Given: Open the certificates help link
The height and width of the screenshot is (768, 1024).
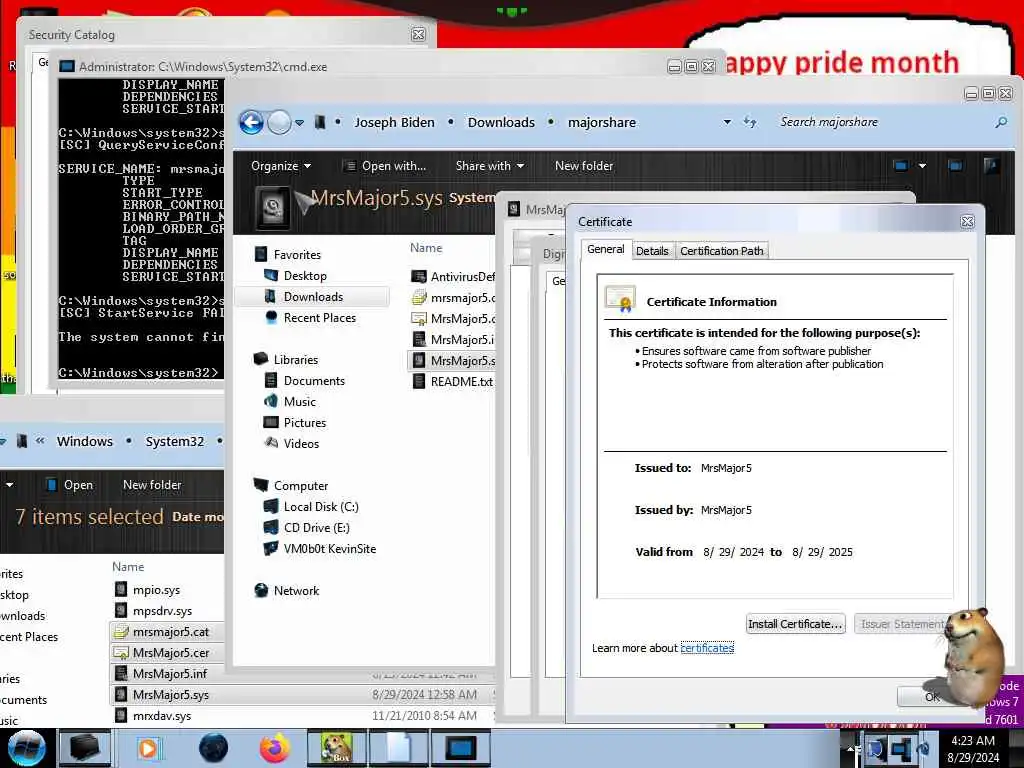Looking at the screenshot, I should click(707, 648).
